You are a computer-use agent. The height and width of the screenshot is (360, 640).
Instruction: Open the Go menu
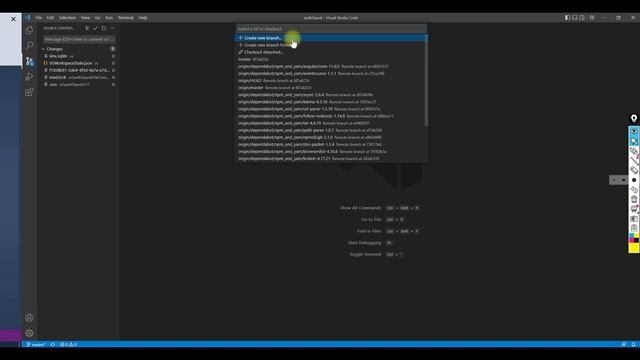(x=98, y=18)
